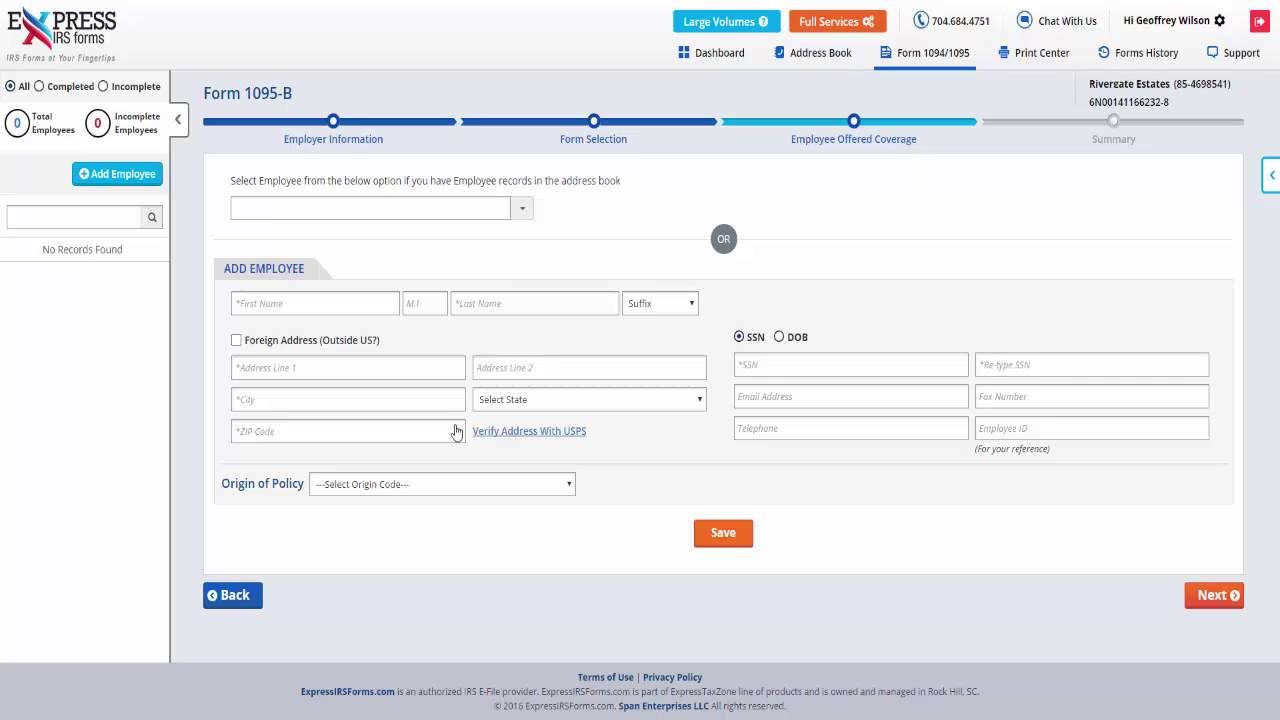Select the Incomplete filter radio button

103,86
